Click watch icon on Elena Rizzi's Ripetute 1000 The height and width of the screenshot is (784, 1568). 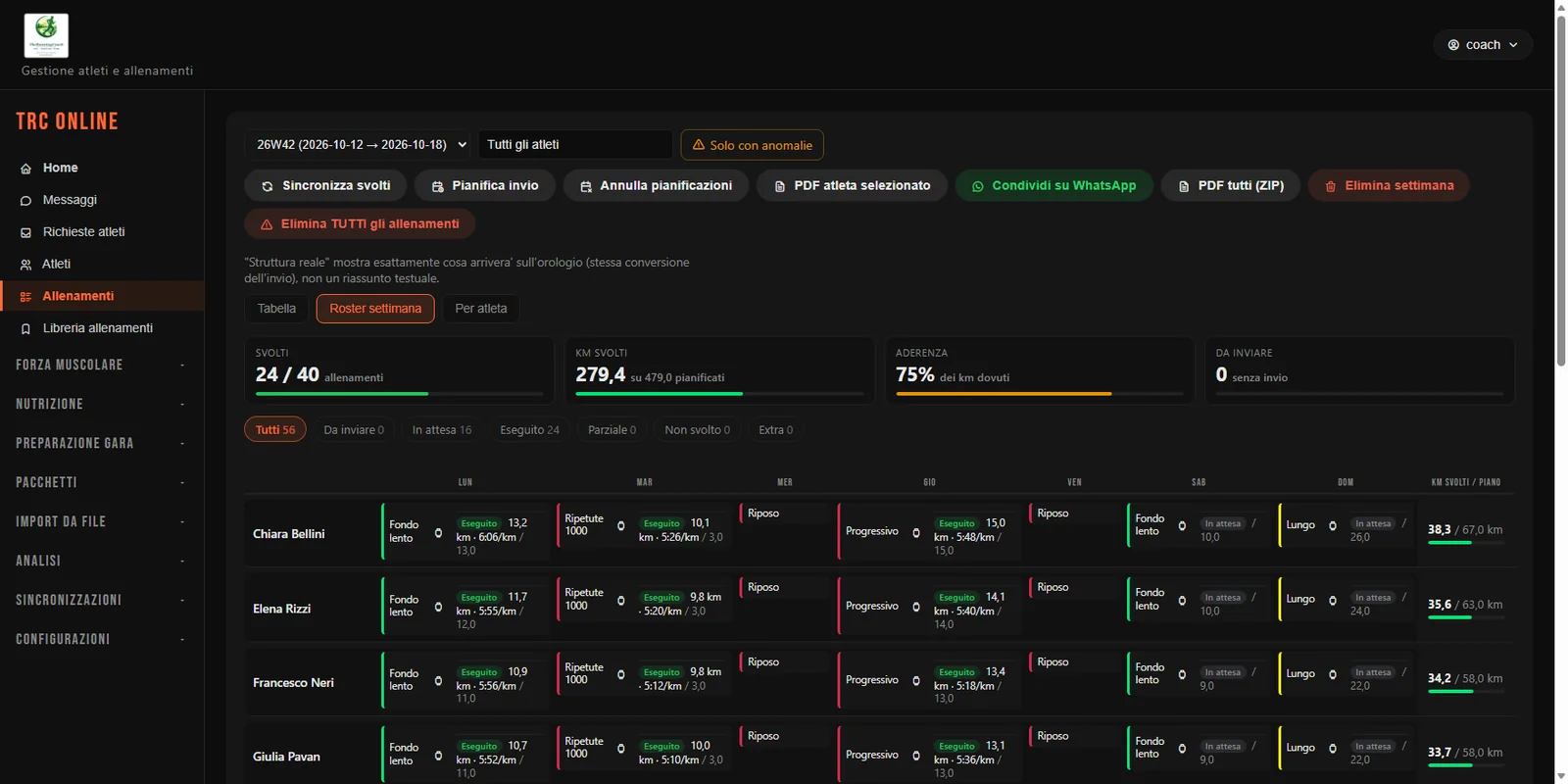click(x=620, y=601)
